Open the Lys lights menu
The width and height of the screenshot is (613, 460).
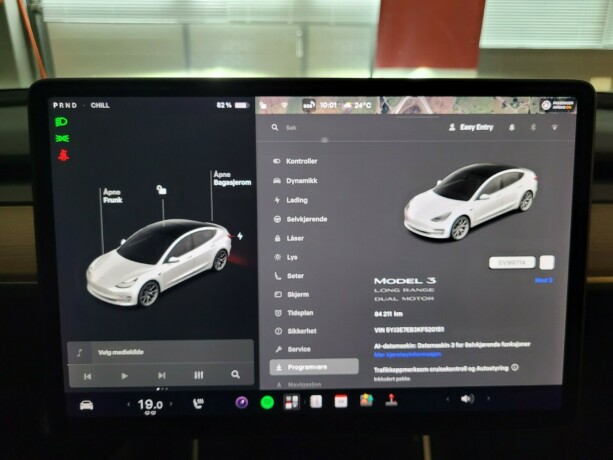[287, 257]
